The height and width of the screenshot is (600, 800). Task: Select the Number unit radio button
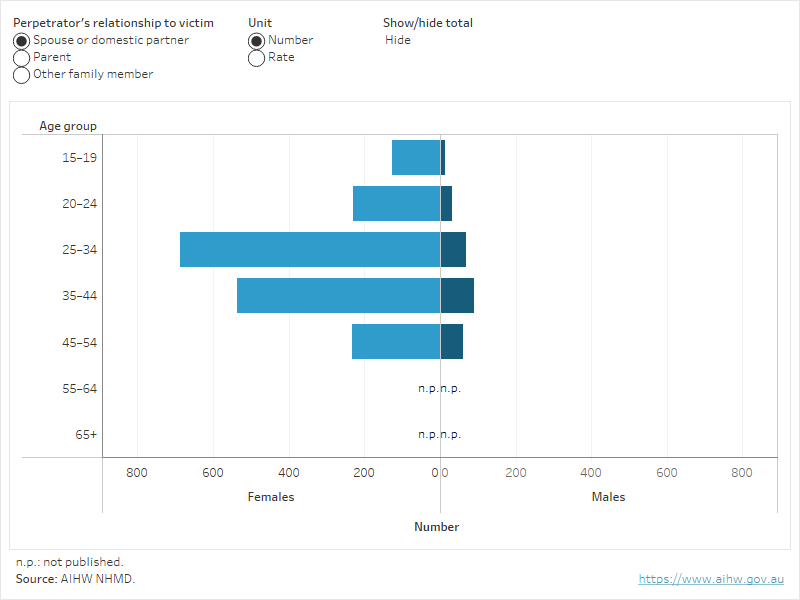click(x=257, y=41)
